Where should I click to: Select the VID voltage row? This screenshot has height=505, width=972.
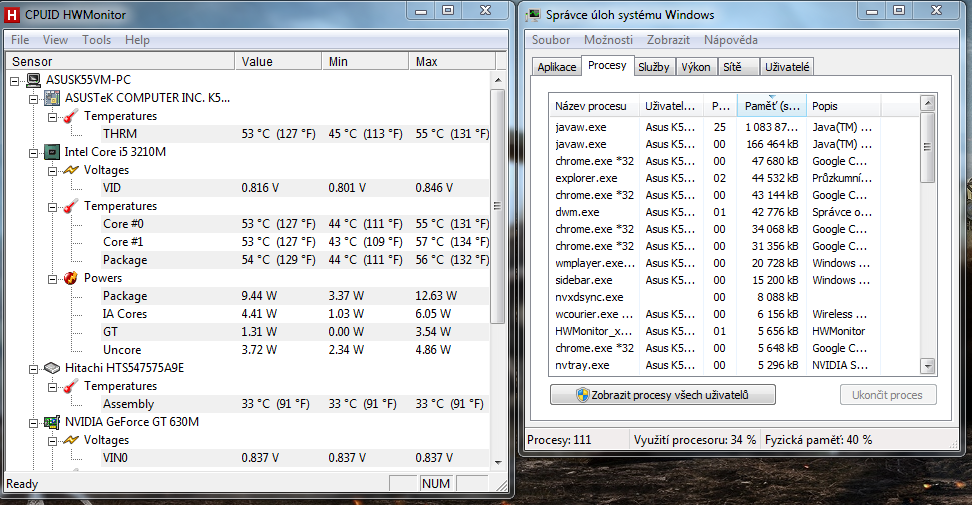(x=296, y=188)
